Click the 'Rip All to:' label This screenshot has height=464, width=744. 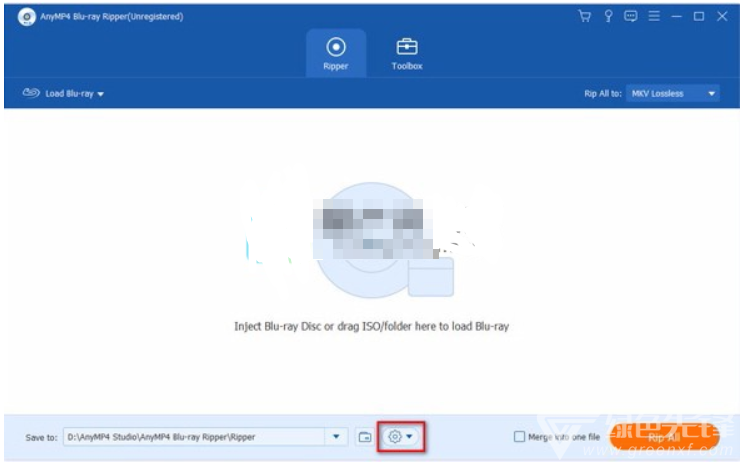pyautogui.click(x=603, y=93)
